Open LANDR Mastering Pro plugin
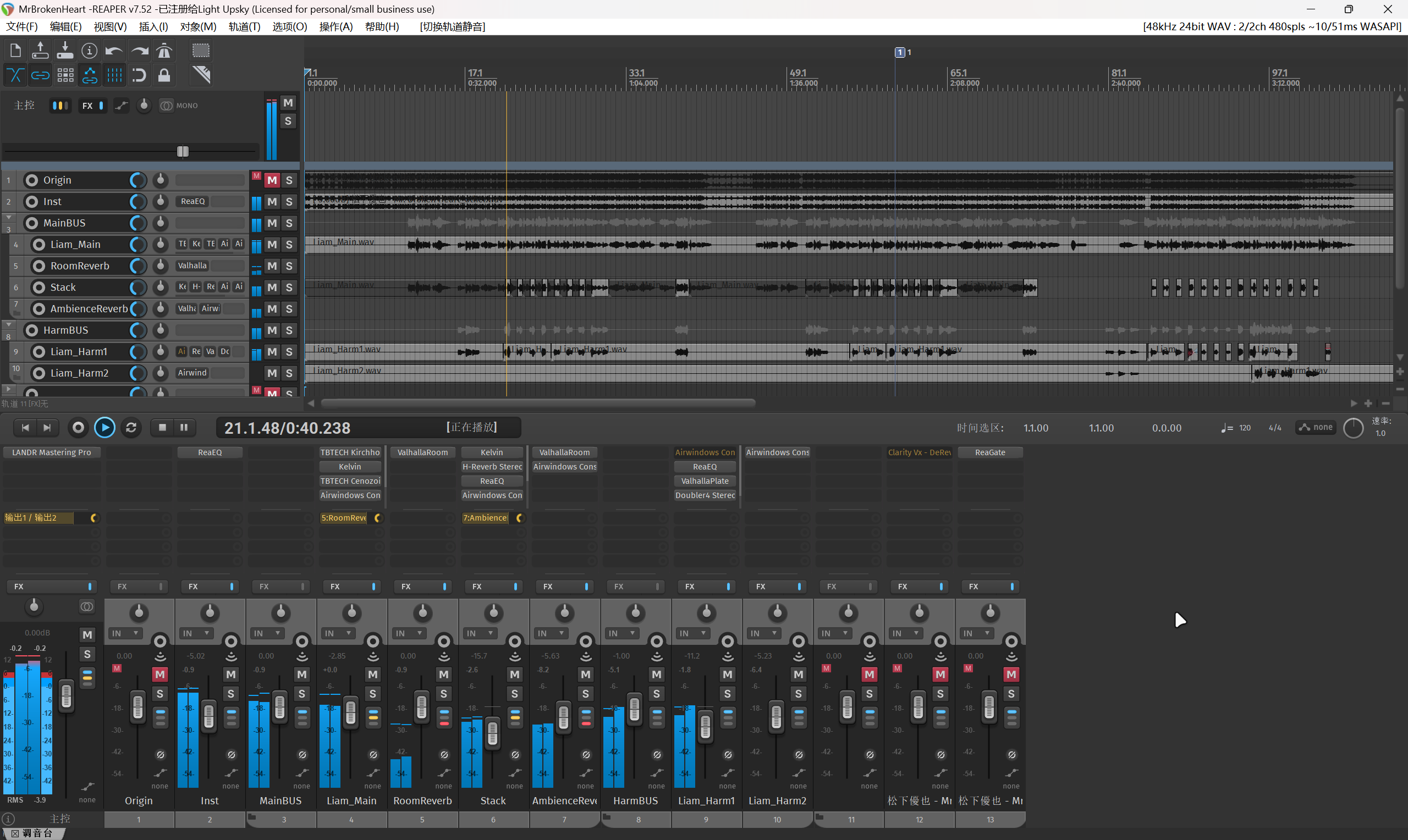 [52, 452]
